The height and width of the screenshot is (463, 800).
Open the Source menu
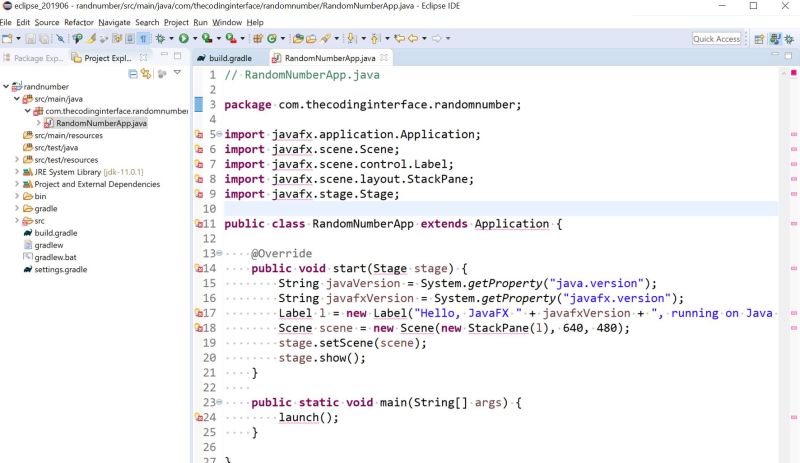[x=47, y=22]
